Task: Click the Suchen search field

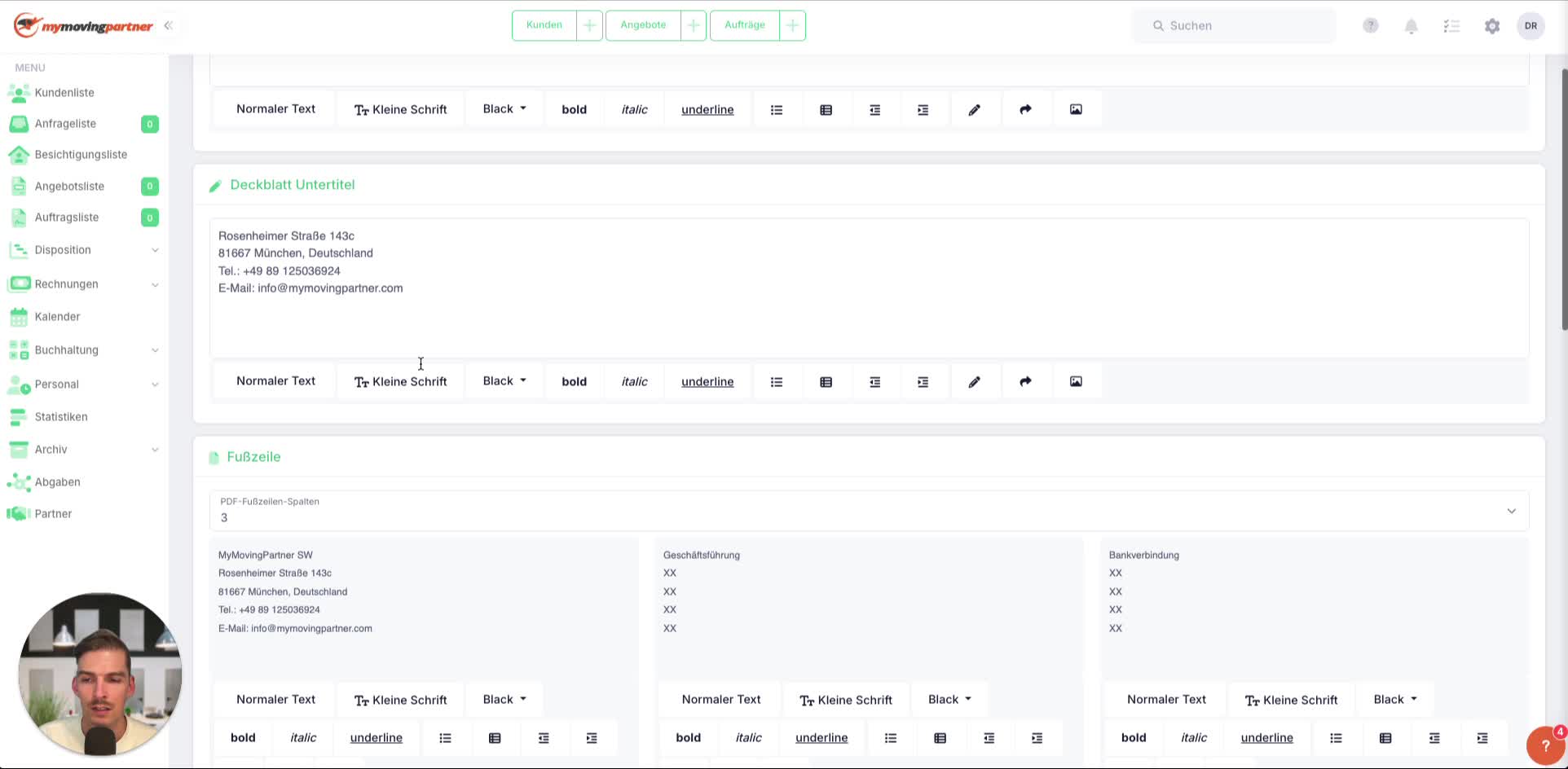Action: click(1234, 26)
